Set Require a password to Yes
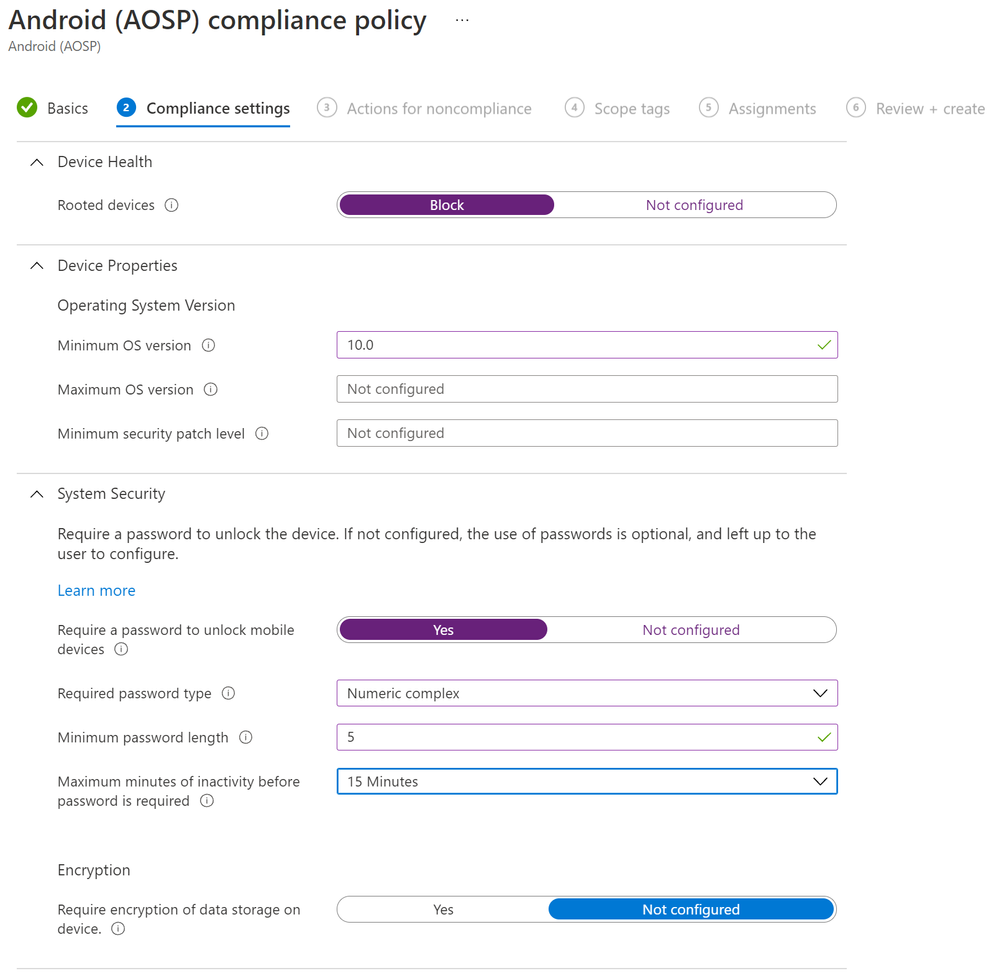The height and width of the screenshot is (976, 999). 443,630
